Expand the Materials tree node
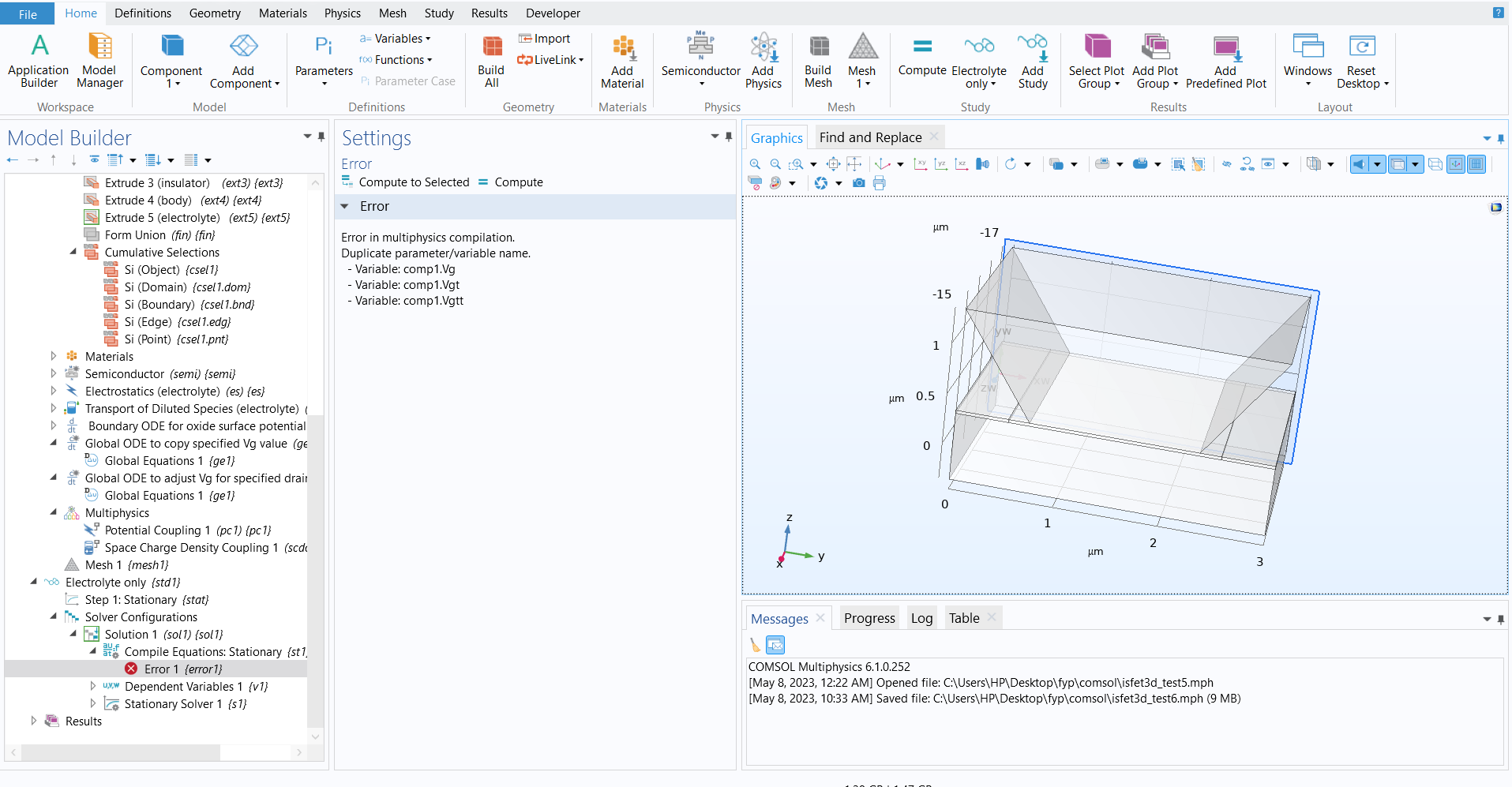1512x787 pixels. pyautogui.click(x=54, y=357)
